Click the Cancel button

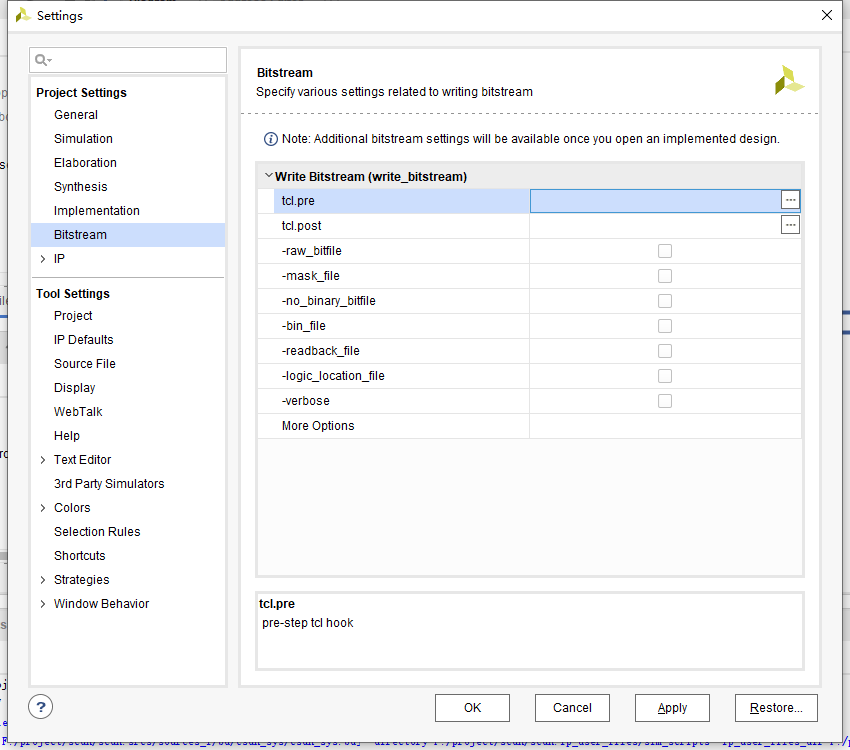[x=572, y=708]
